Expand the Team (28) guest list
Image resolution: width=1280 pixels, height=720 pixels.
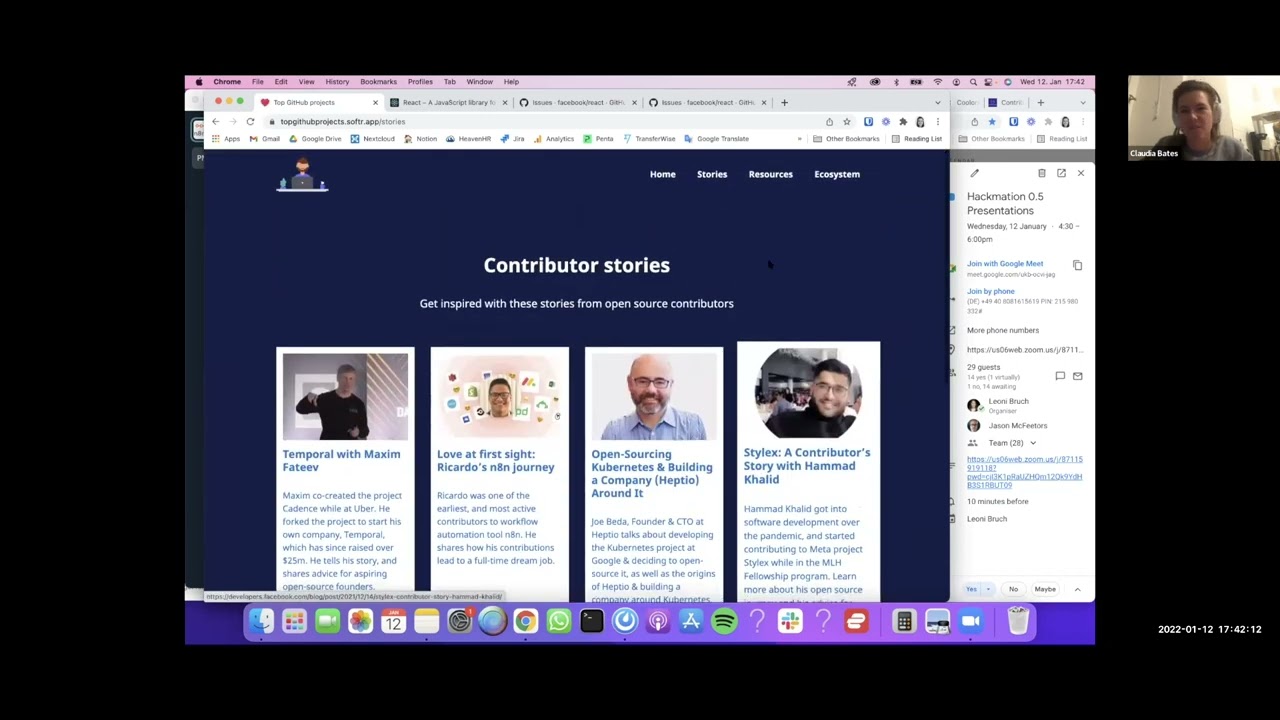(x=1033, y=443)
